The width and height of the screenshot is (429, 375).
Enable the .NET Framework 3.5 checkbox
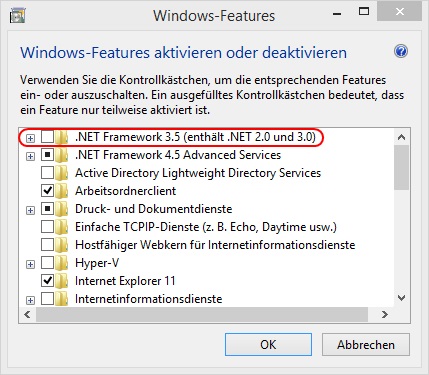tap(47, 137)
